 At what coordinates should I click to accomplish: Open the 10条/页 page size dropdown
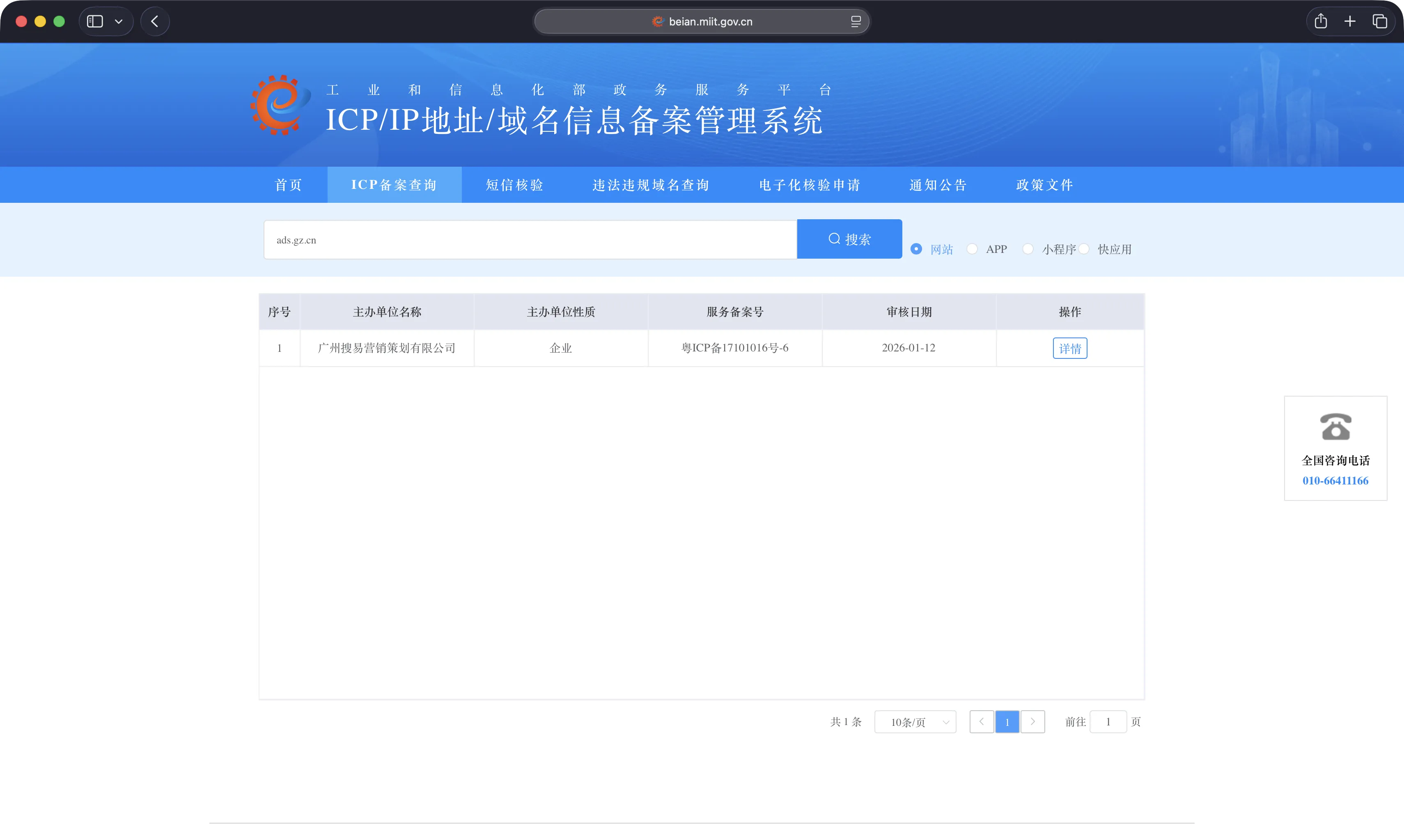[x=915, y=722]
